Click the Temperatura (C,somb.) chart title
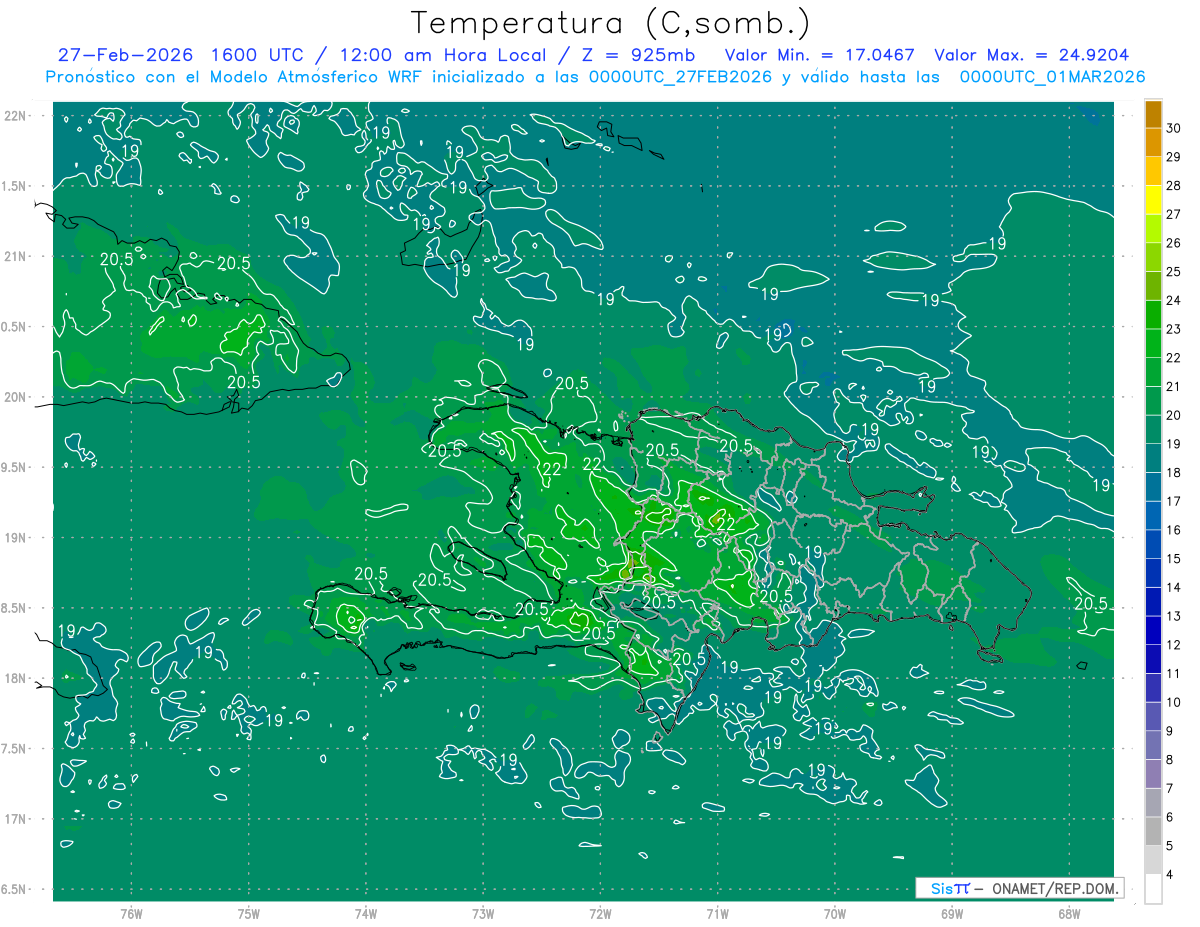The image size is (1200, 927). click(x=610, y=23)
